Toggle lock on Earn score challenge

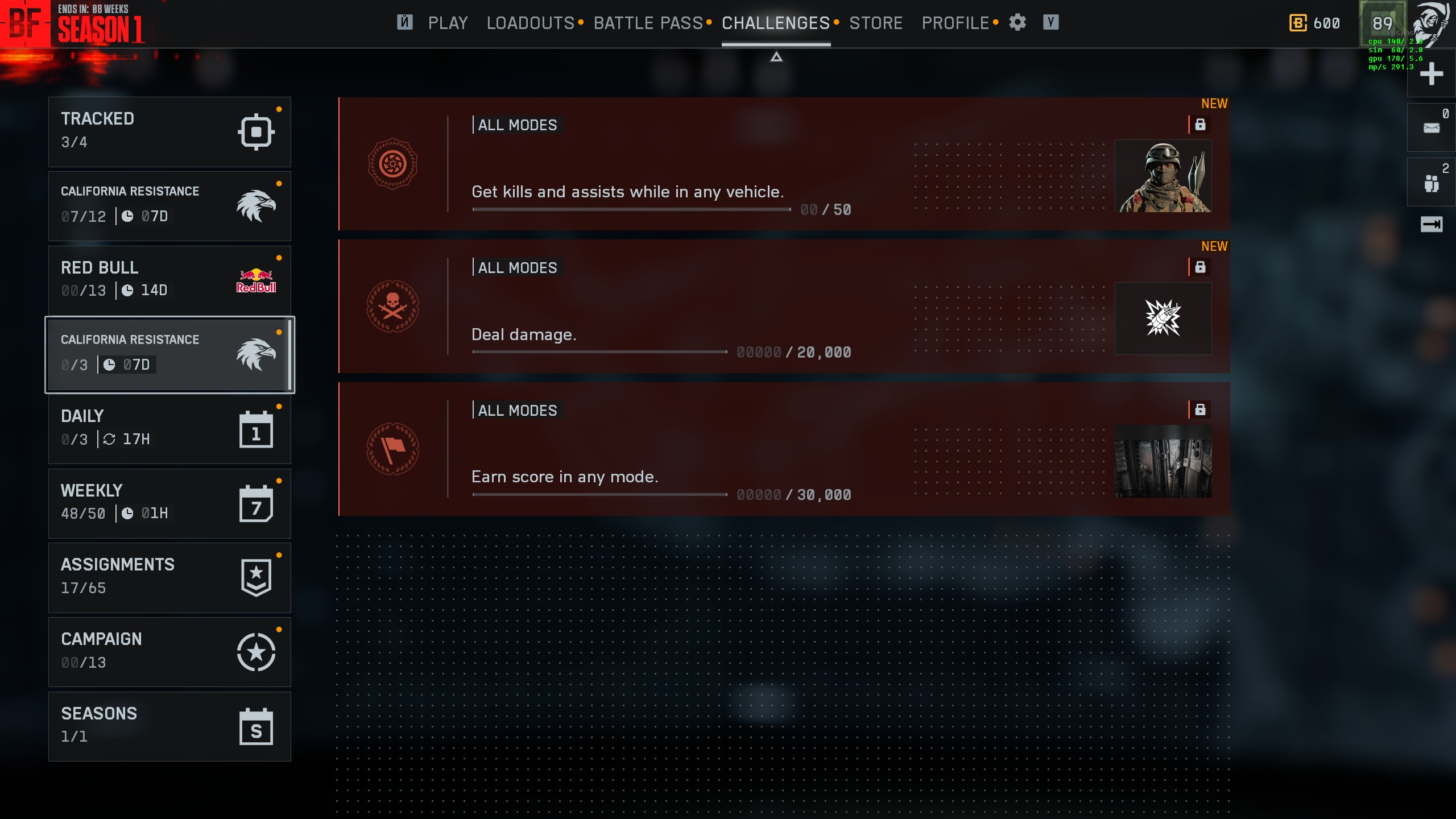(1200, 409)
